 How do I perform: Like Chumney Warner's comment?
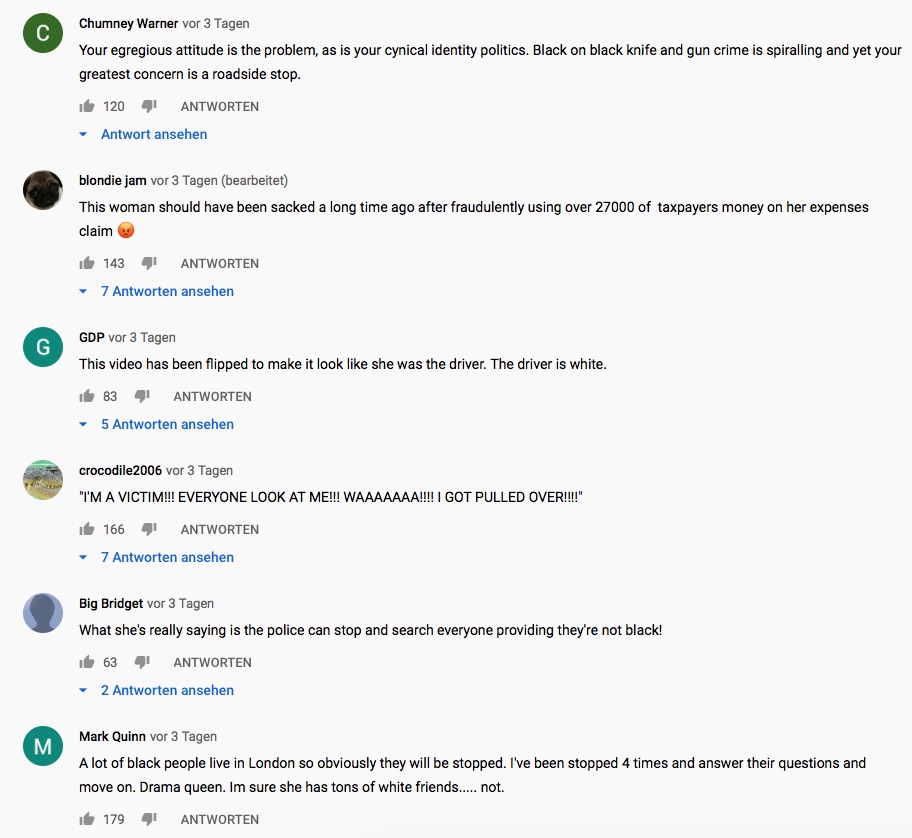pyautogui.click(x=87, y=106)
